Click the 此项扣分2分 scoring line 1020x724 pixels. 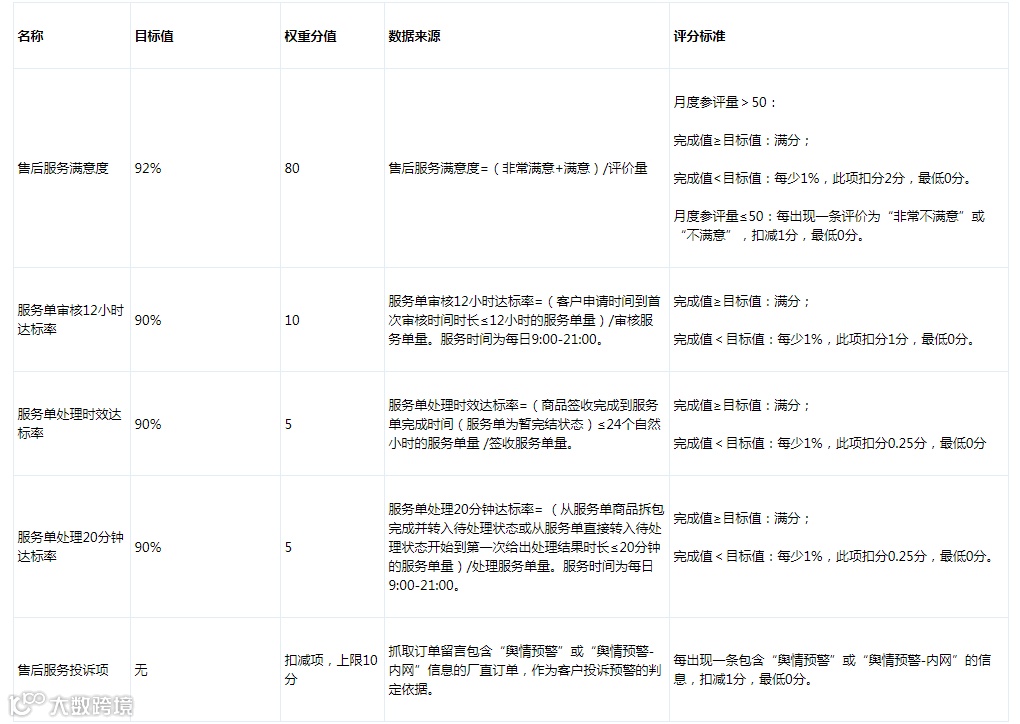click(824, 178)
